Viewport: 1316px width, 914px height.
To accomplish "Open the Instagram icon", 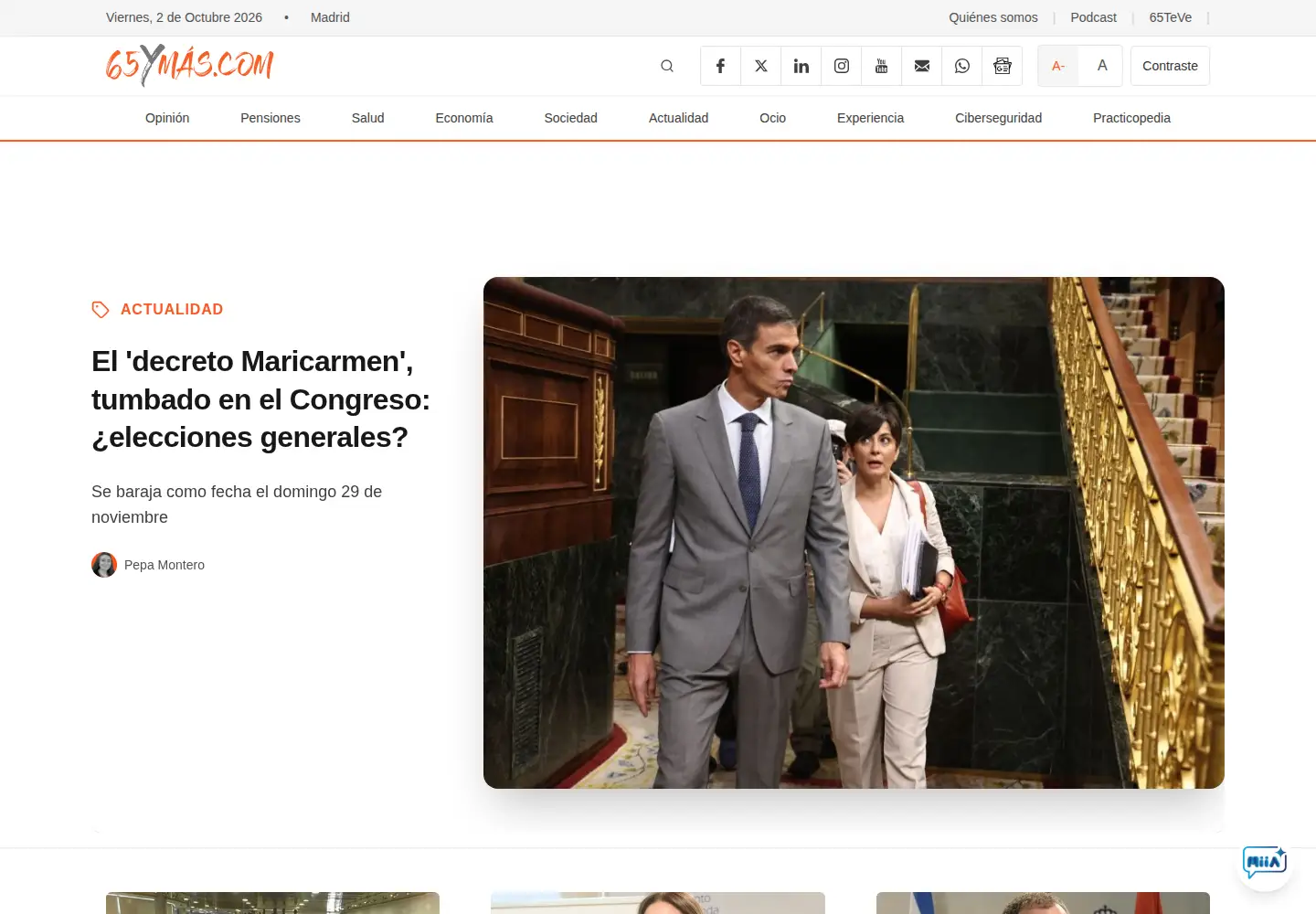I will point(841,66).
